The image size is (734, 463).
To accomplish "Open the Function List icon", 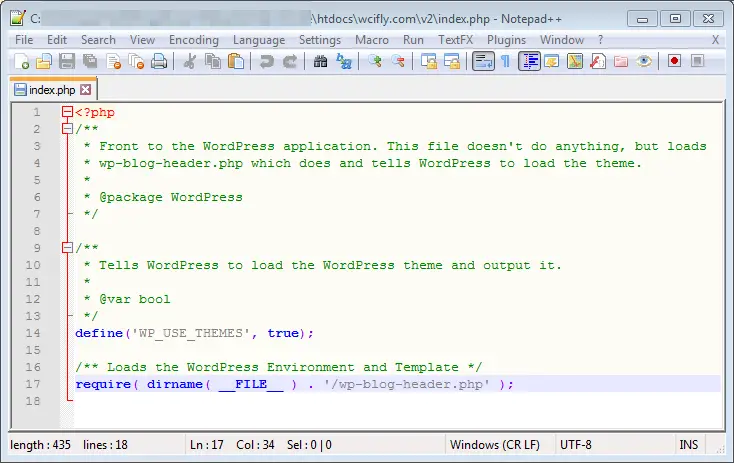I will (x=598, y=61).
